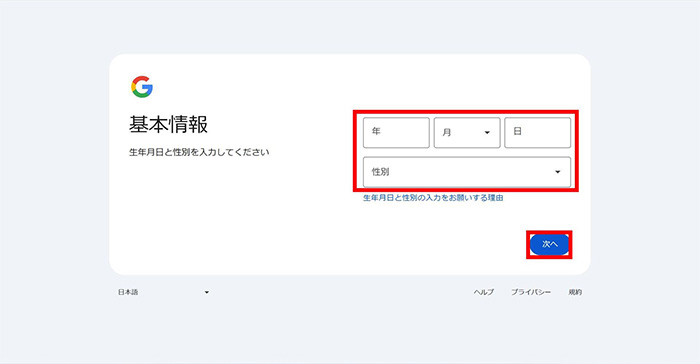Click the Google logo icon

142,87
